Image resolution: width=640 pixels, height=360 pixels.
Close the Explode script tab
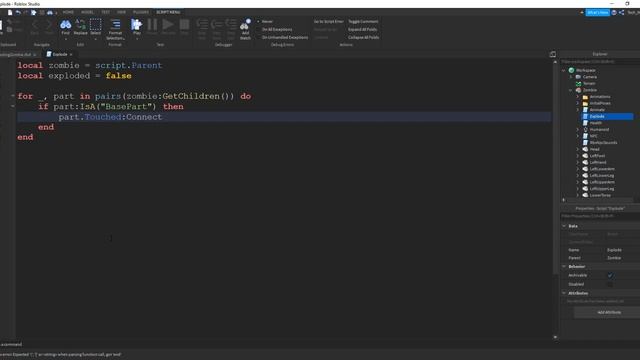click(71, 54)
